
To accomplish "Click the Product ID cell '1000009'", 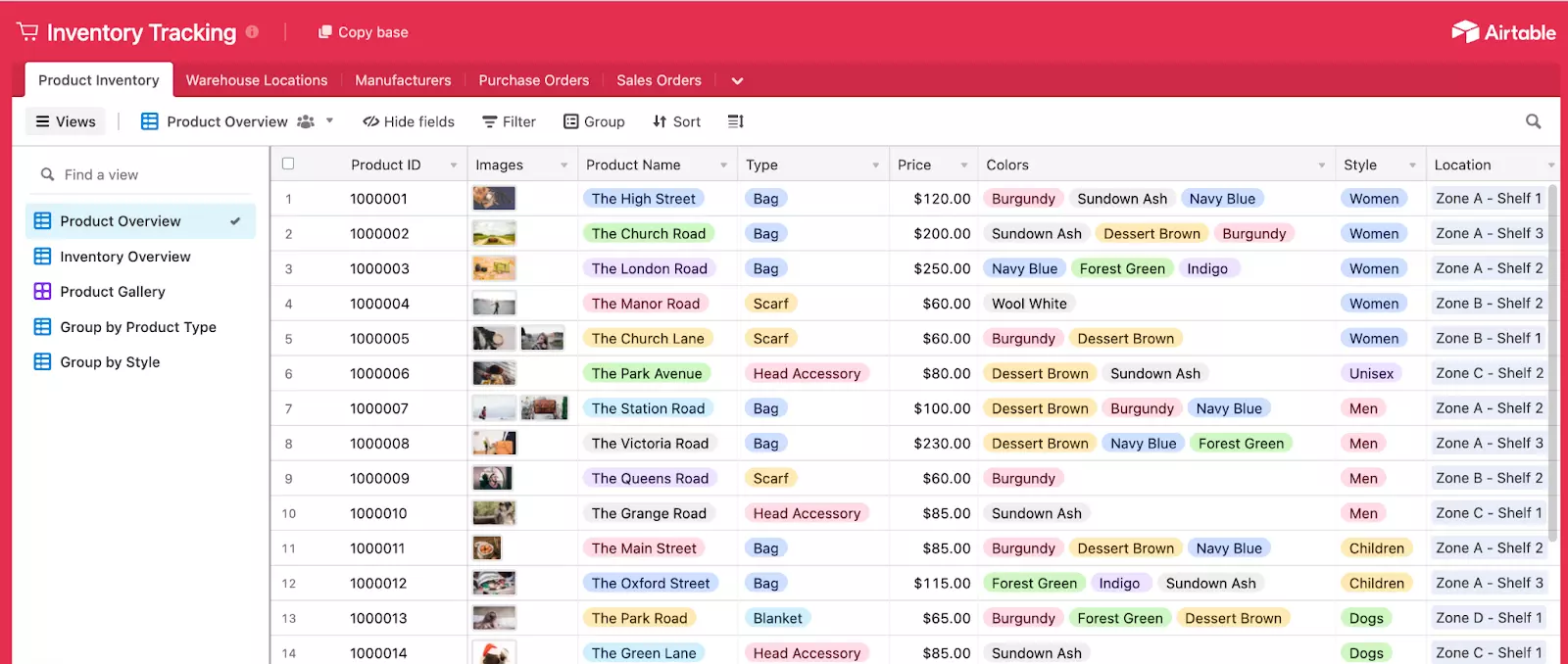I will pos(379,479).
